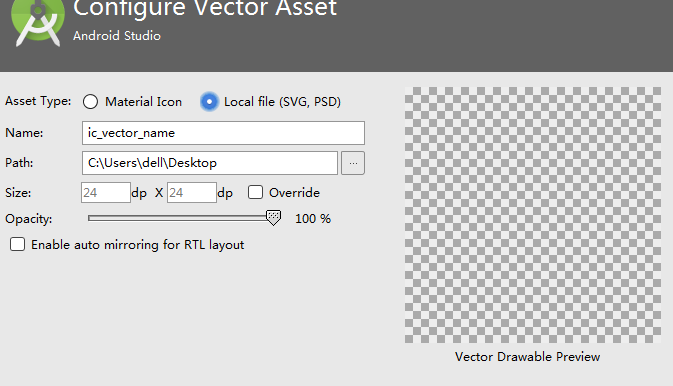Enable the Override size checkbox
This screenshot has width=673, height=386.
(x=255, y=192)
